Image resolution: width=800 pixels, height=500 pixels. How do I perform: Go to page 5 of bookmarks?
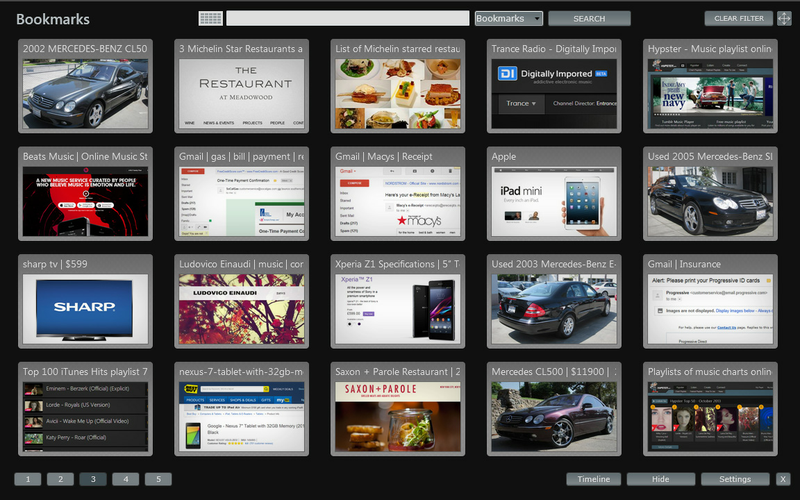tap(158, 479)
